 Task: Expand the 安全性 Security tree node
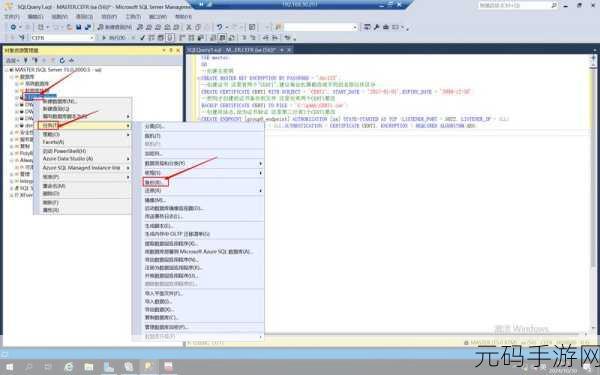(x=12, y=133)
